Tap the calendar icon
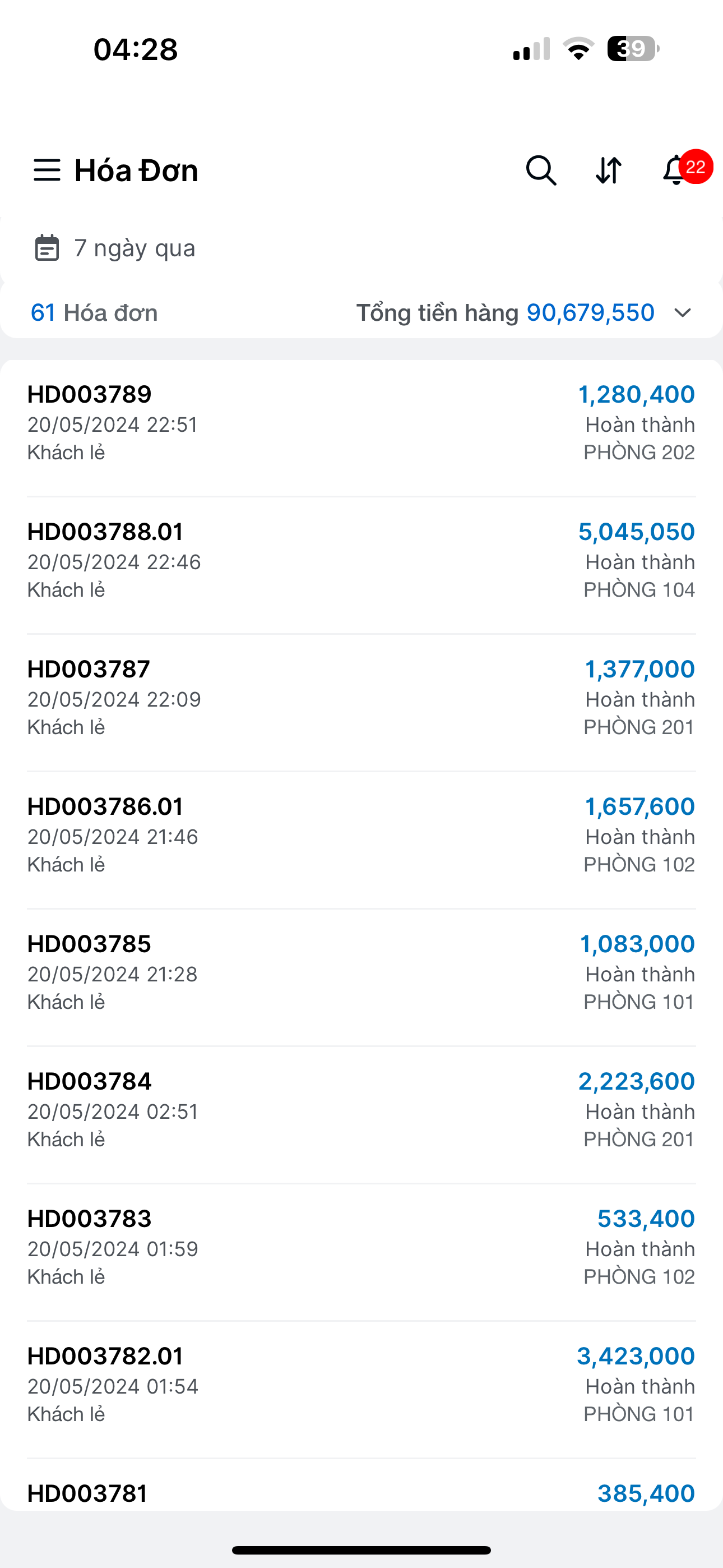This screenshot has height=1568, width=723. point(47,248)
